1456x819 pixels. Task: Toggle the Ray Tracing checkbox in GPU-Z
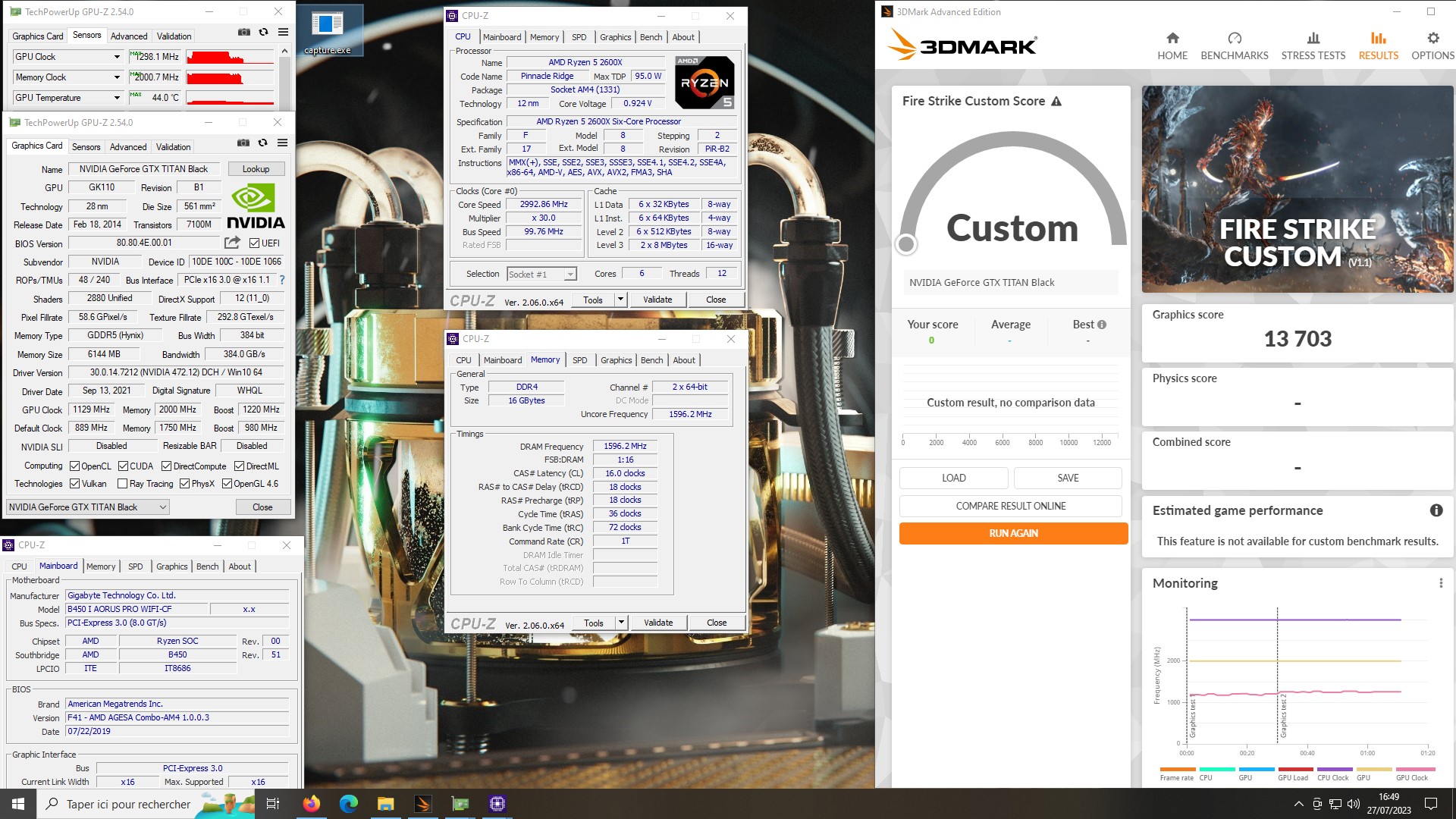123,484
